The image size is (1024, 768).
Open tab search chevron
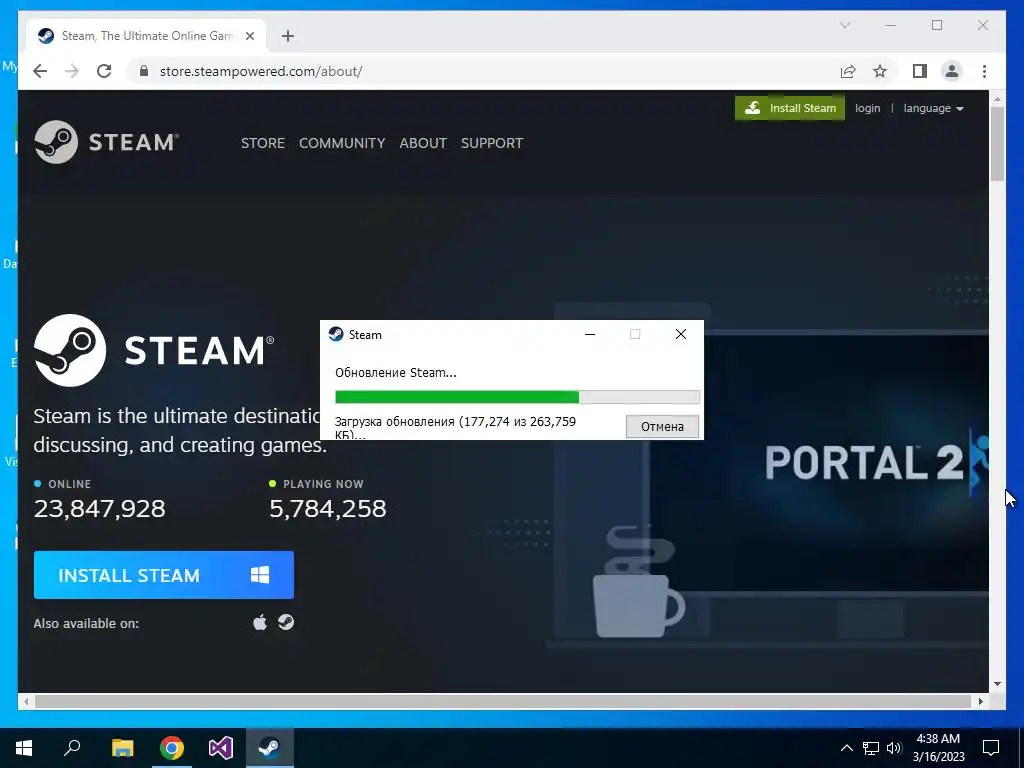[845, 25]
